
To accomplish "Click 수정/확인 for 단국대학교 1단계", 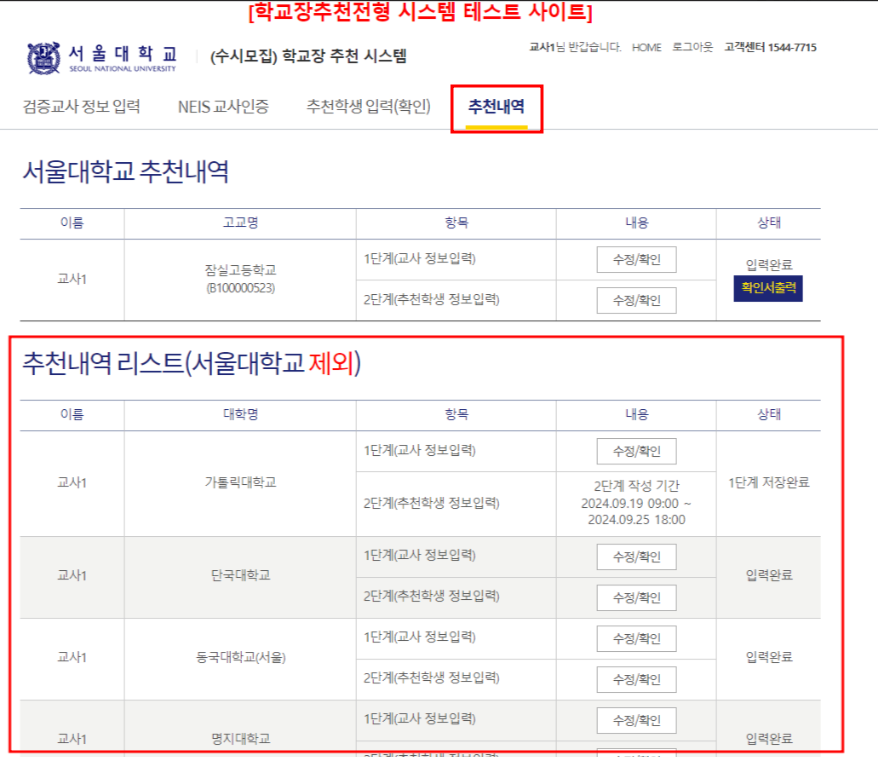I will [637, 557].
